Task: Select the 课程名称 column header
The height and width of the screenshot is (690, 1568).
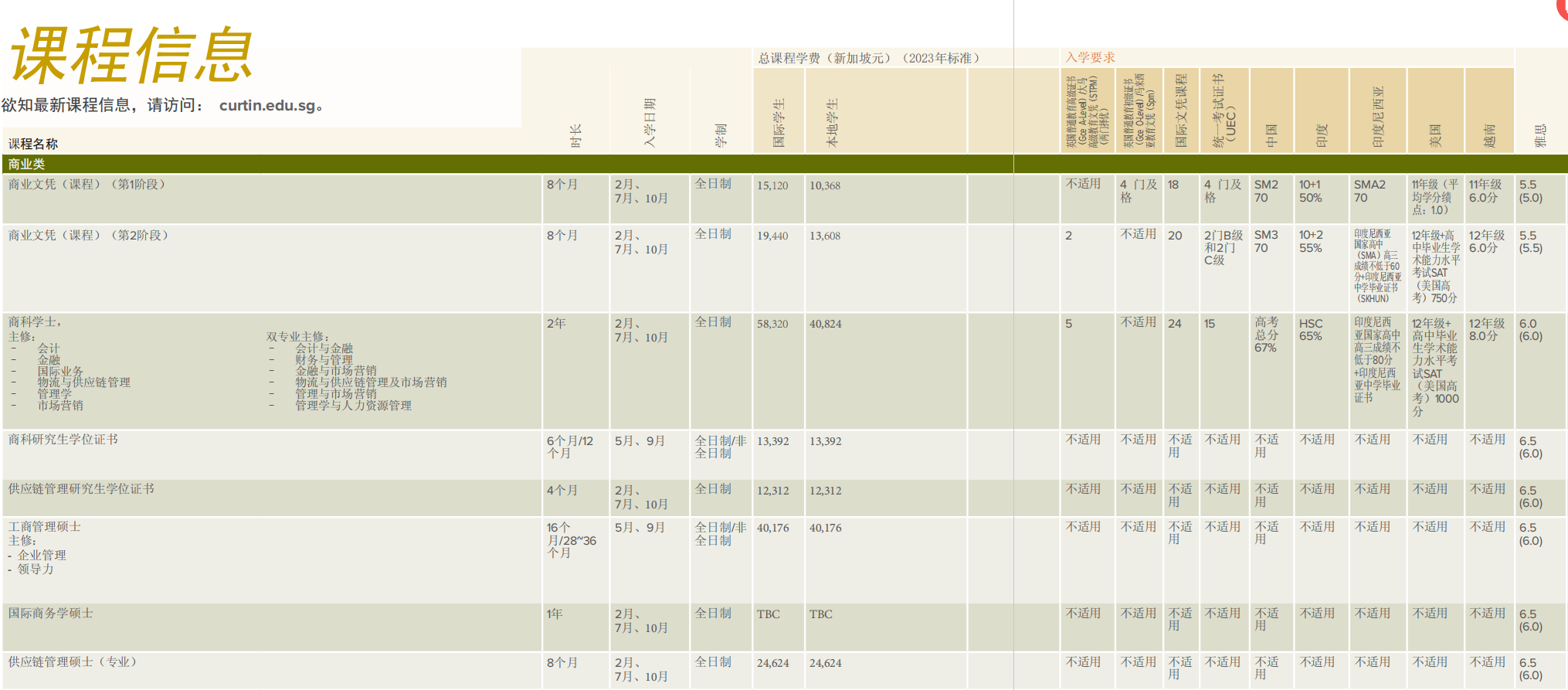Action: pyautogui.click(x=33, y=144)
